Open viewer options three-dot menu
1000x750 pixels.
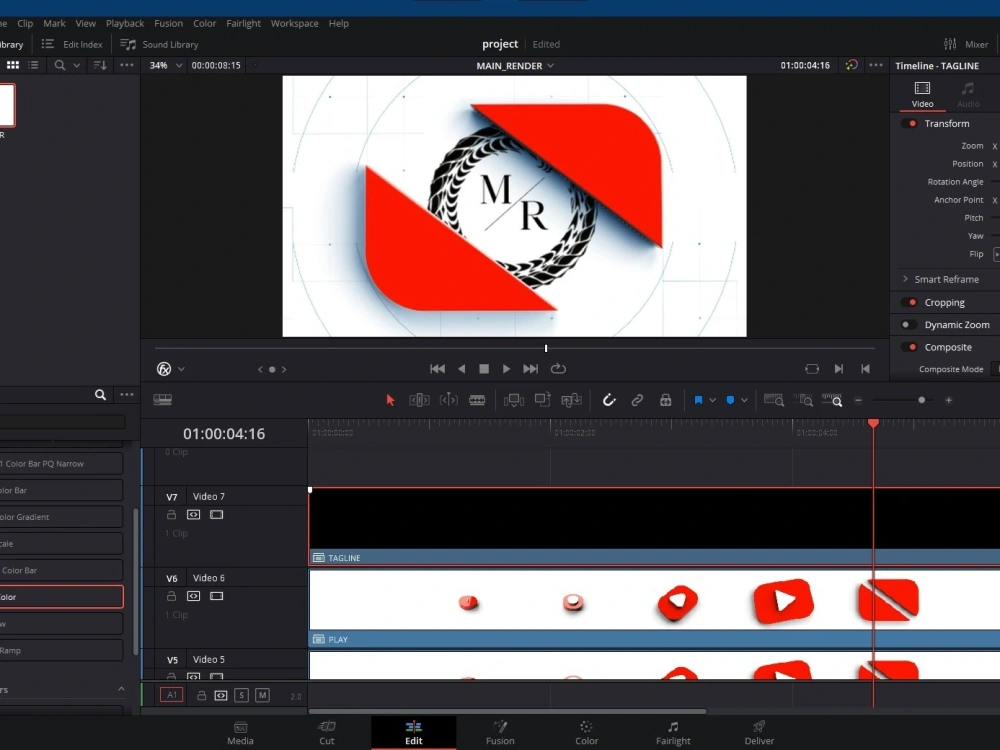click(x=876, y=65)
